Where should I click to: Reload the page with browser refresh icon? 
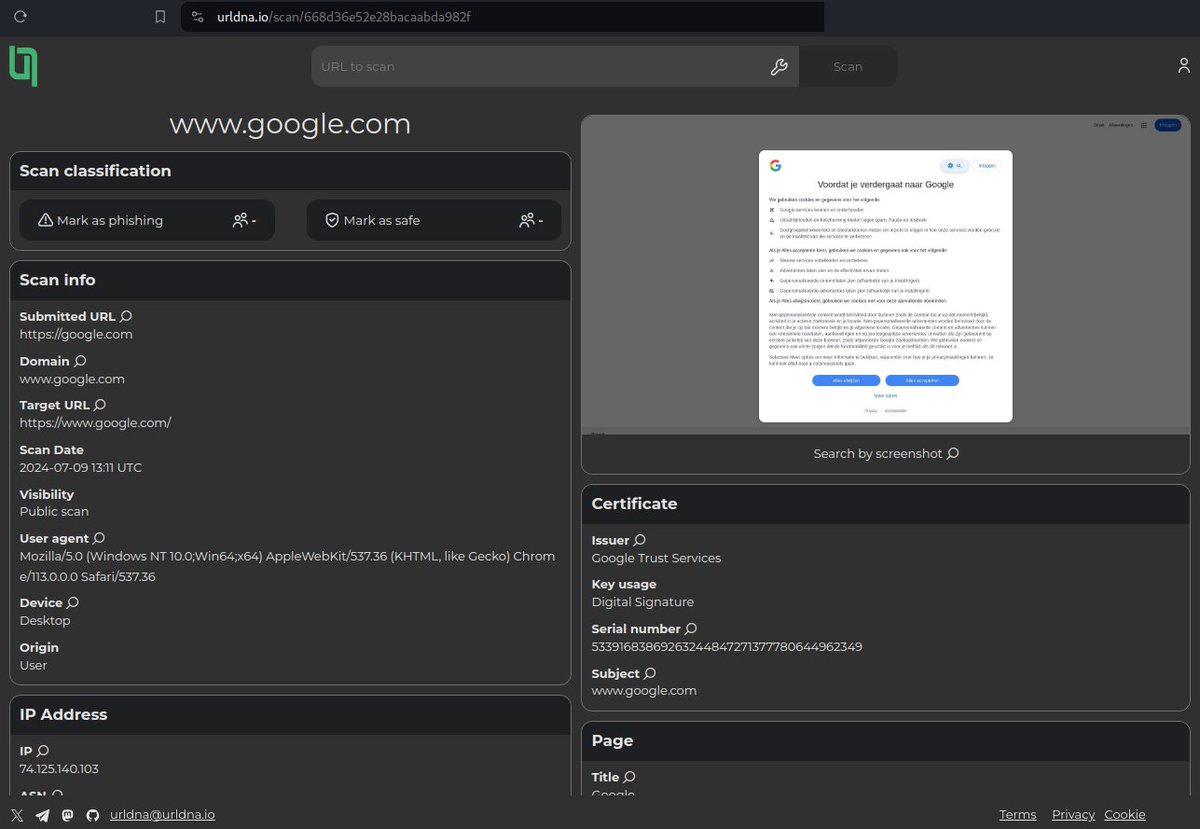[20, 16]
